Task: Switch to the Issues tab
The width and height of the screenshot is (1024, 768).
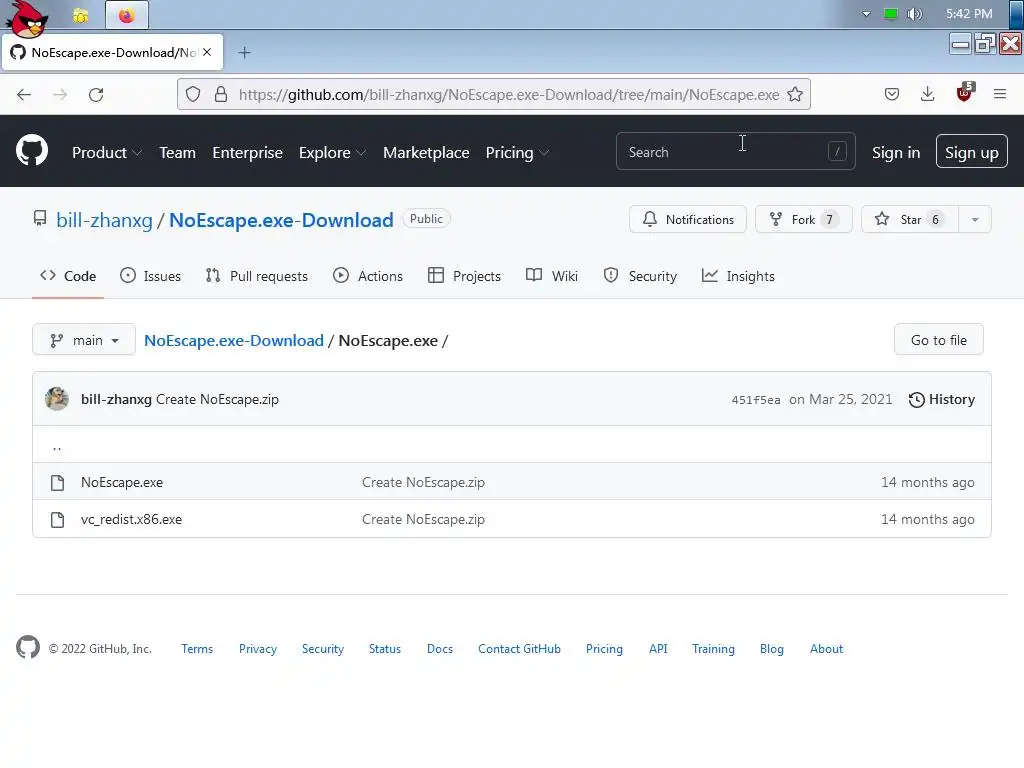Action: pyautogui.click(x=151, y=276)
